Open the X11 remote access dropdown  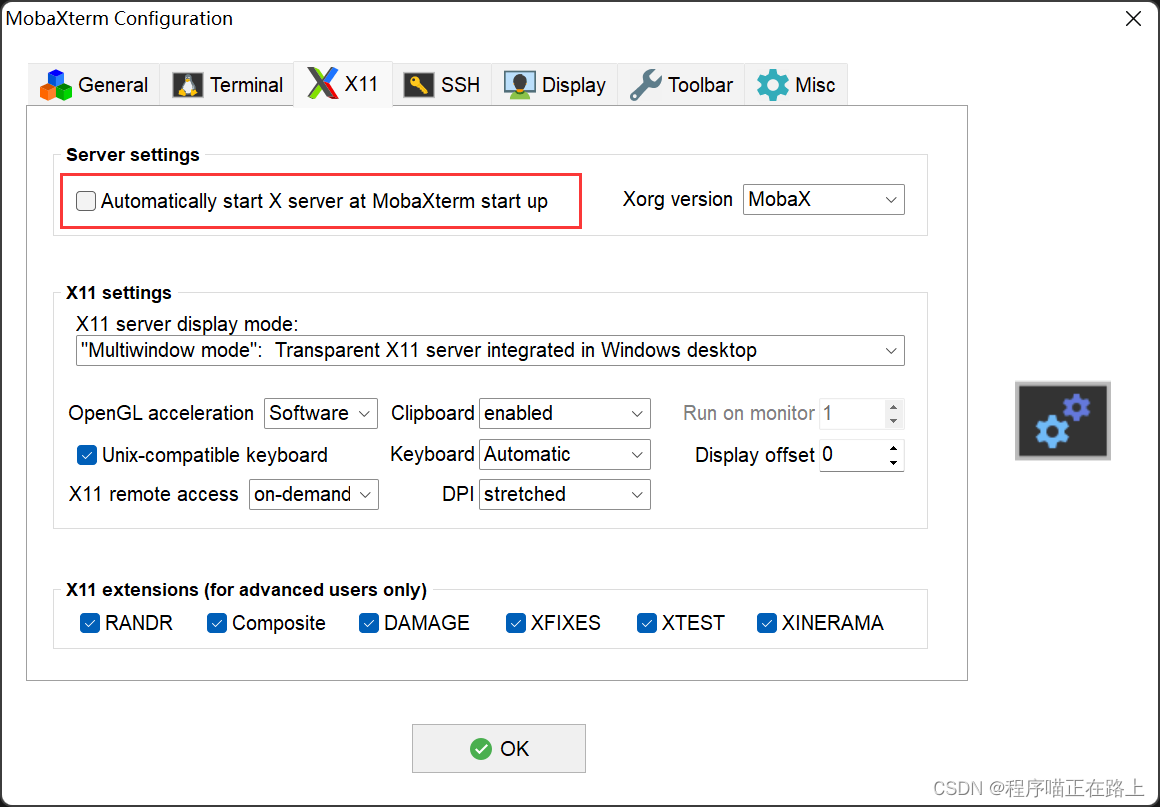point(314,494)
